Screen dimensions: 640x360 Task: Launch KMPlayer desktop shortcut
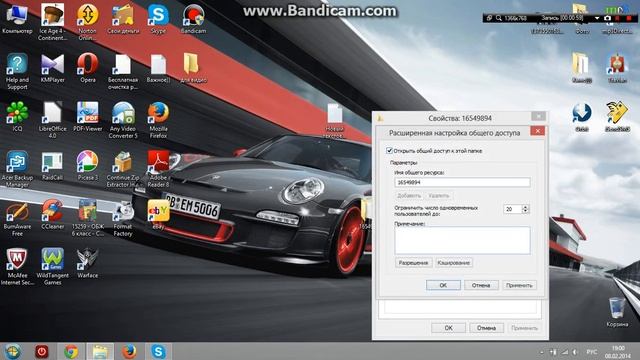52,68
